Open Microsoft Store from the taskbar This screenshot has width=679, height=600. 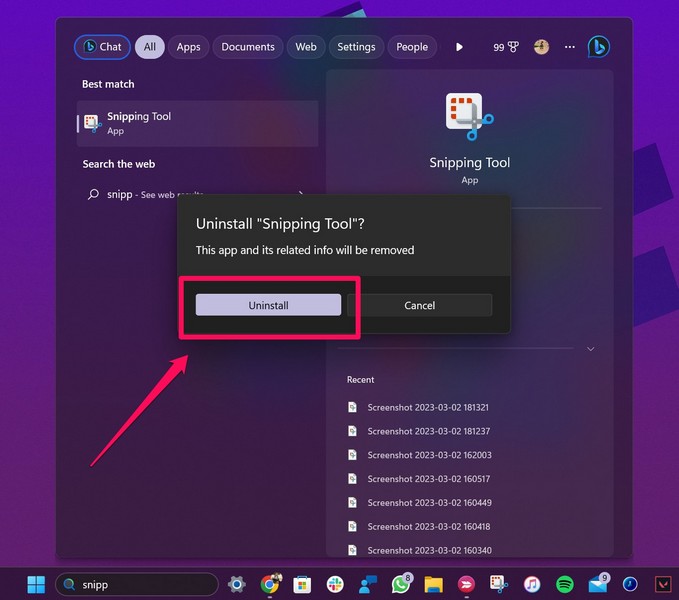pos(302,584)
